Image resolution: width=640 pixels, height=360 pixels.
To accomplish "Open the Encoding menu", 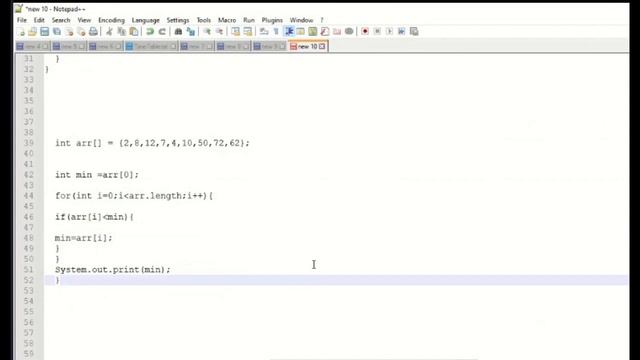I will [111, 20].
